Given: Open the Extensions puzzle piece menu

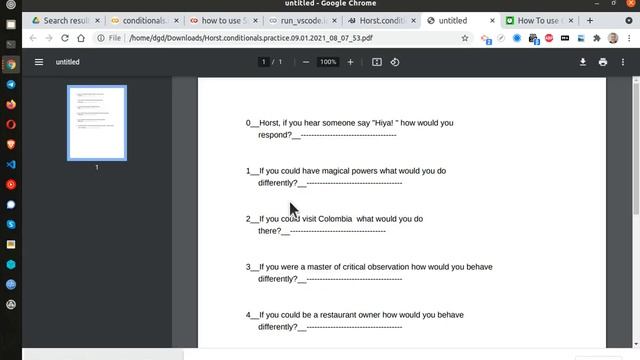Looking at the screenshot, I should (x=597, y=38).
